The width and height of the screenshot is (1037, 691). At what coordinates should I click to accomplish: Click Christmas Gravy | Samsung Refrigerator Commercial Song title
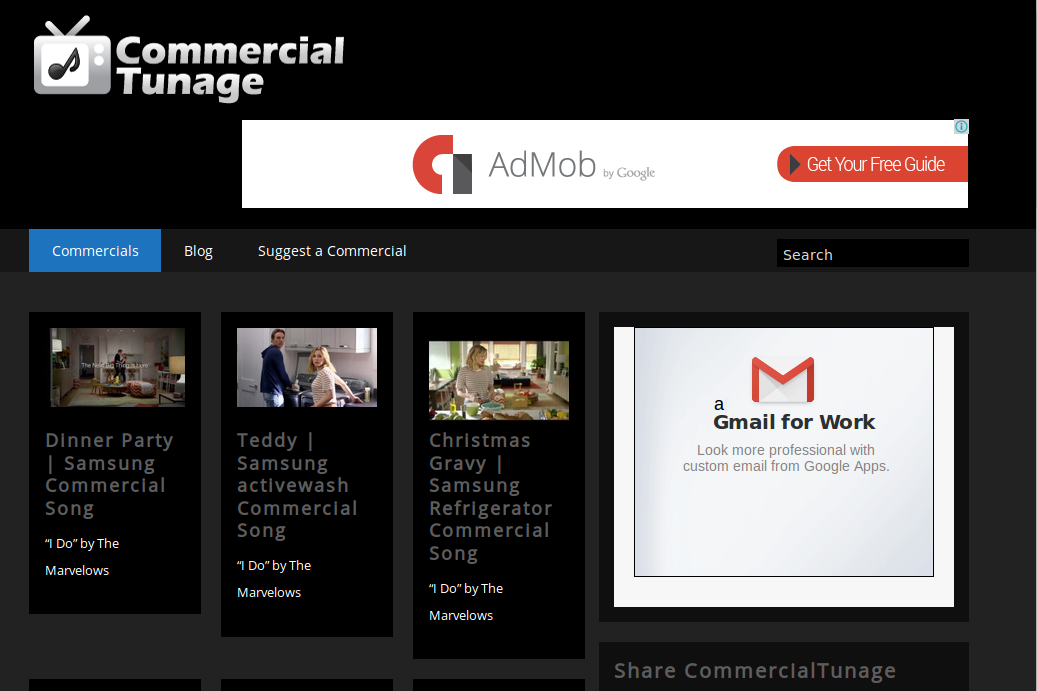pos(491,497)
